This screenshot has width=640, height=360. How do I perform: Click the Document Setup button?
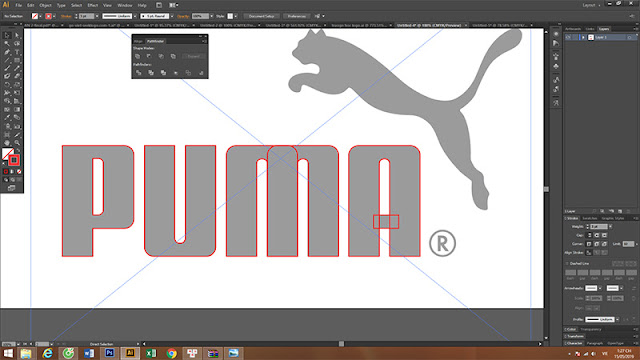click(x=262, y=16)
